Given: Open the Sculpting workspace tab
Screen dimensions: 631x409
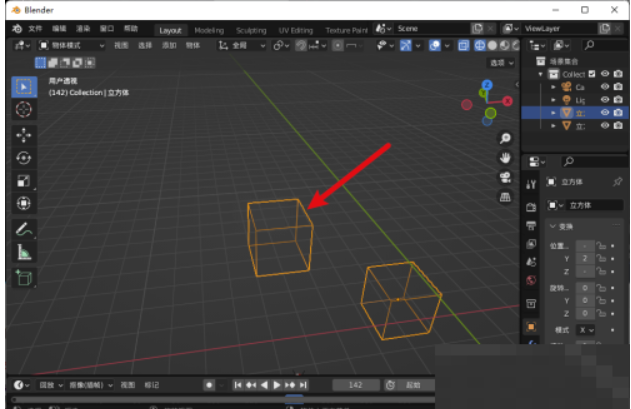Looking at the screenshot, I should click(x=251, y=31).
